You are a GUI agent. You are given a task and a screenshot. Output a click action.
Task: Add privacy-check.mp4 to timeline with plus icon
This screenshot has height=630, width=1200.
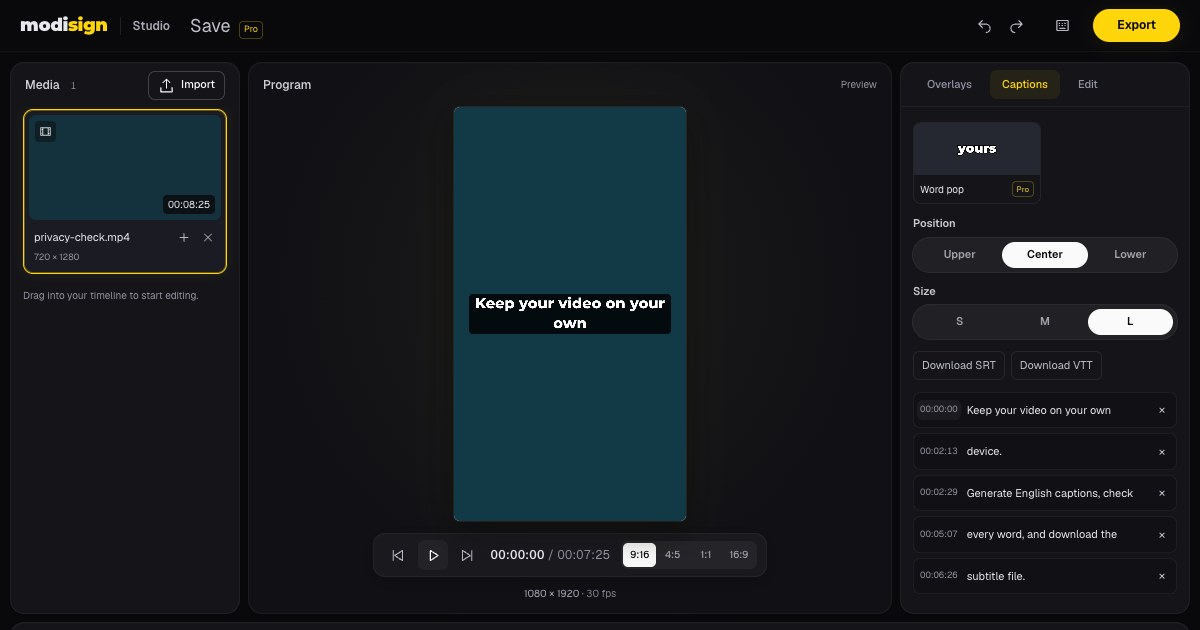pos(184,238)
